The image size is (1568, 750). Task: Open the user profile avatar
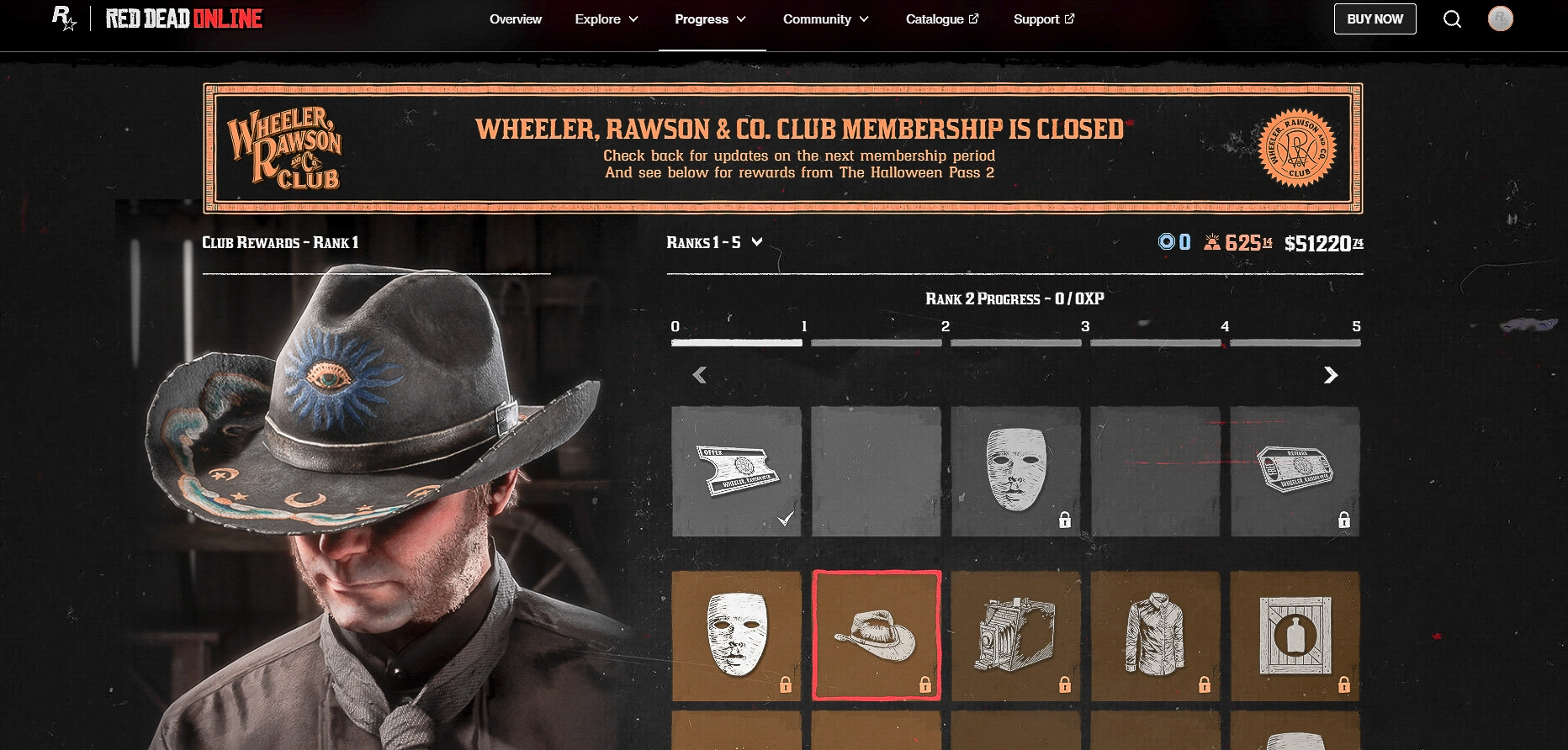(x=1500, y=18)
